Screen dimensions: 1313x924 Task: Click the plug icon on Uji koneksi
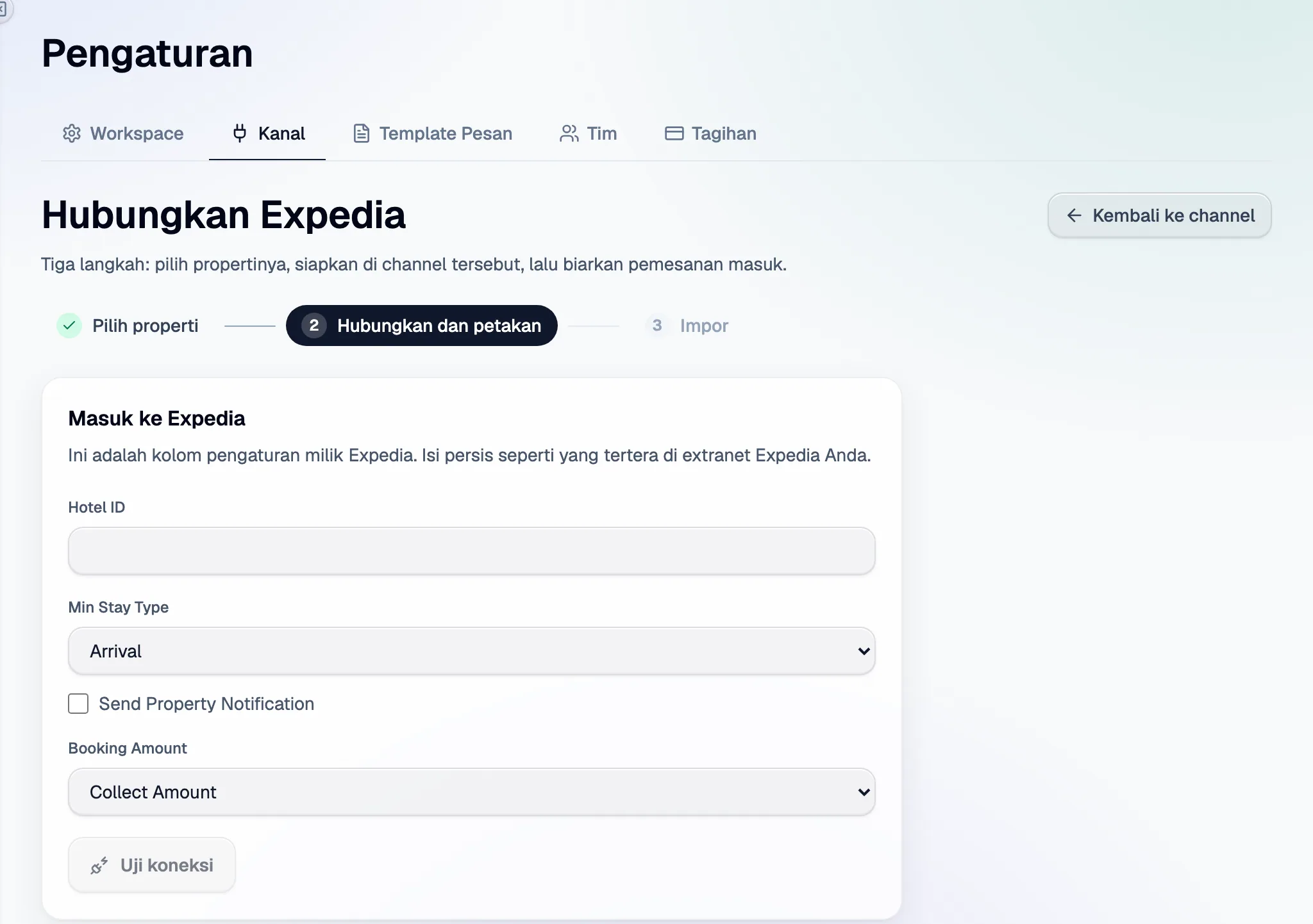point(99,866)
